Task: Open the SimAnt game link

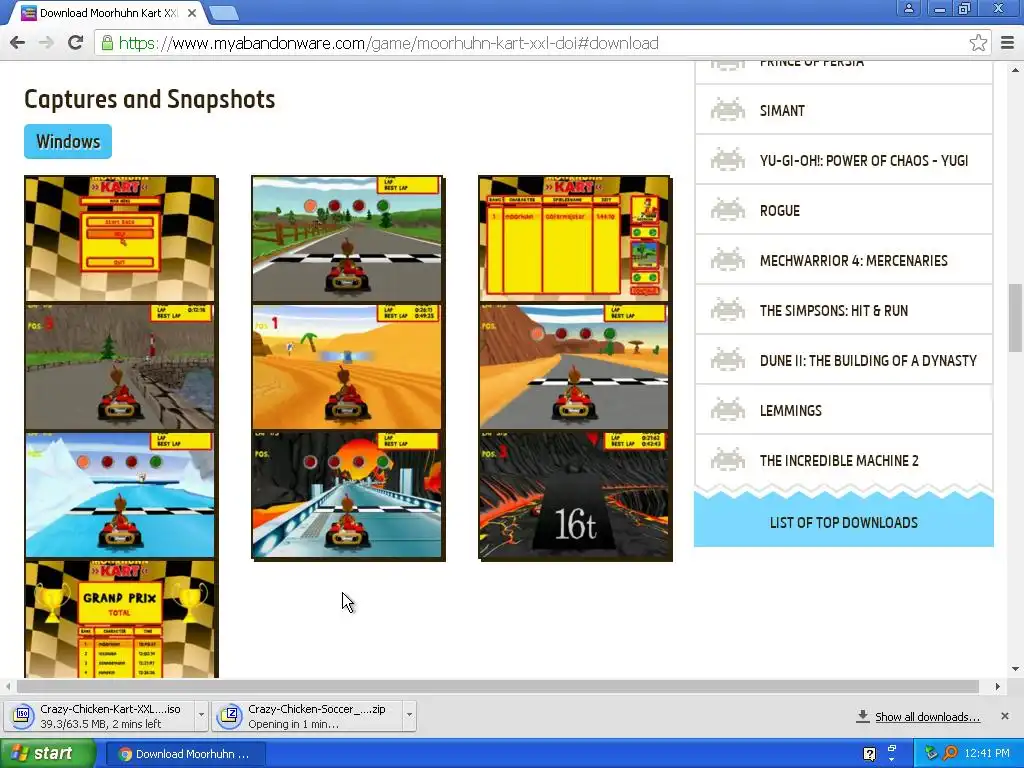Action: point(782,110)
